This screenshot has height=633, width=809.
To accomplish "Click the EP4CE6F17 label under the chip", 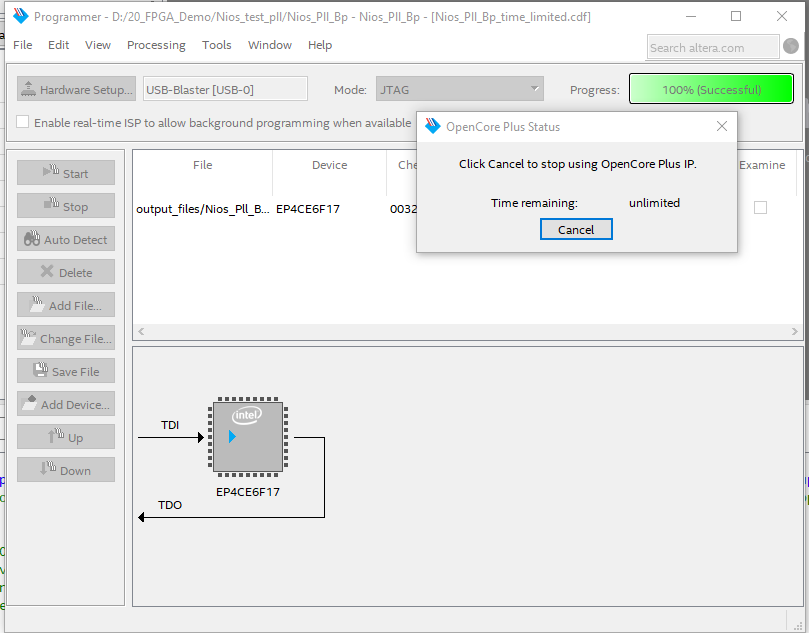I will 248,492.
